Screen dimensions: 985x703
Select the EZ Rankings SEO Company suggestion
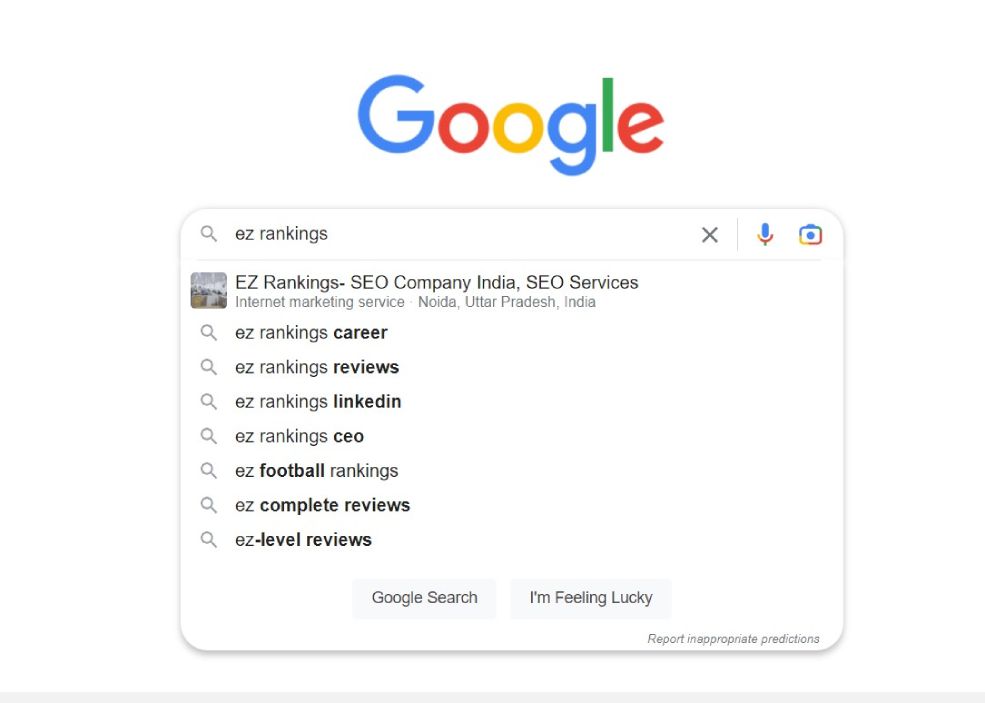click(x=436, y=283)
